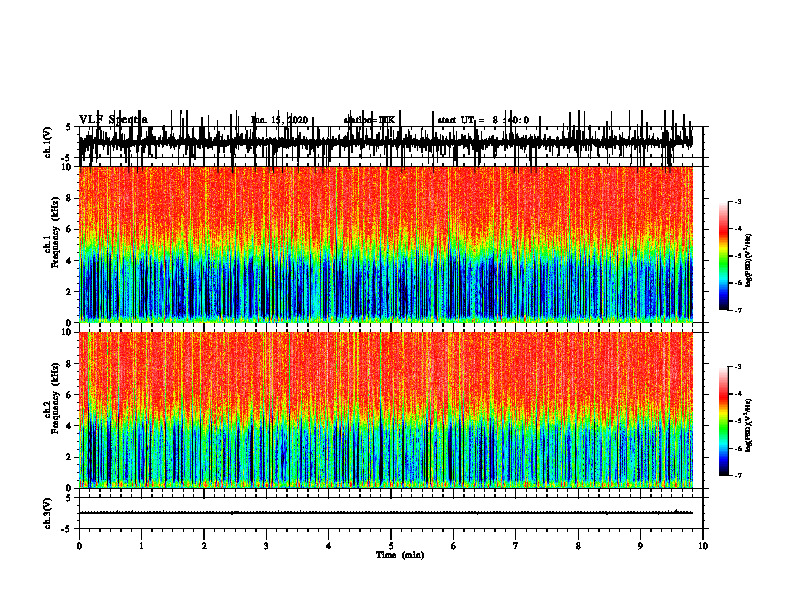
Task: Click time axis tick label 5
Action: pos(391,546)
